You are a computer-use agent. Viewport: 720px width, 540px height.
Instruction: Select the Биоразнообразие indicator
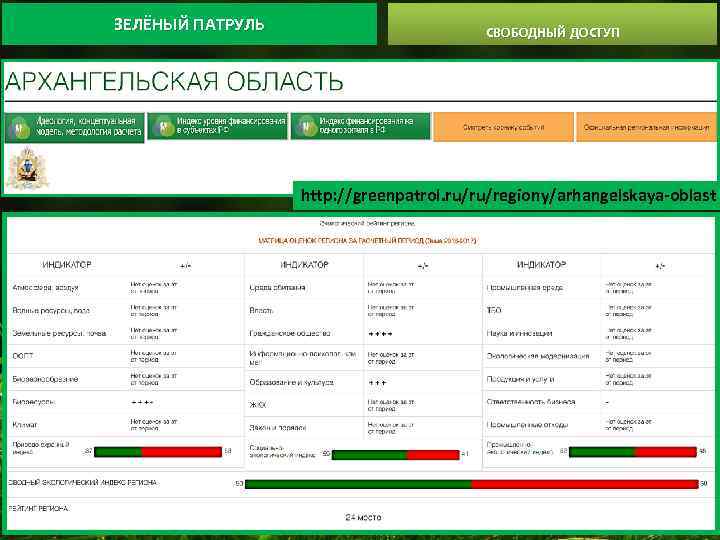point(45,379)
